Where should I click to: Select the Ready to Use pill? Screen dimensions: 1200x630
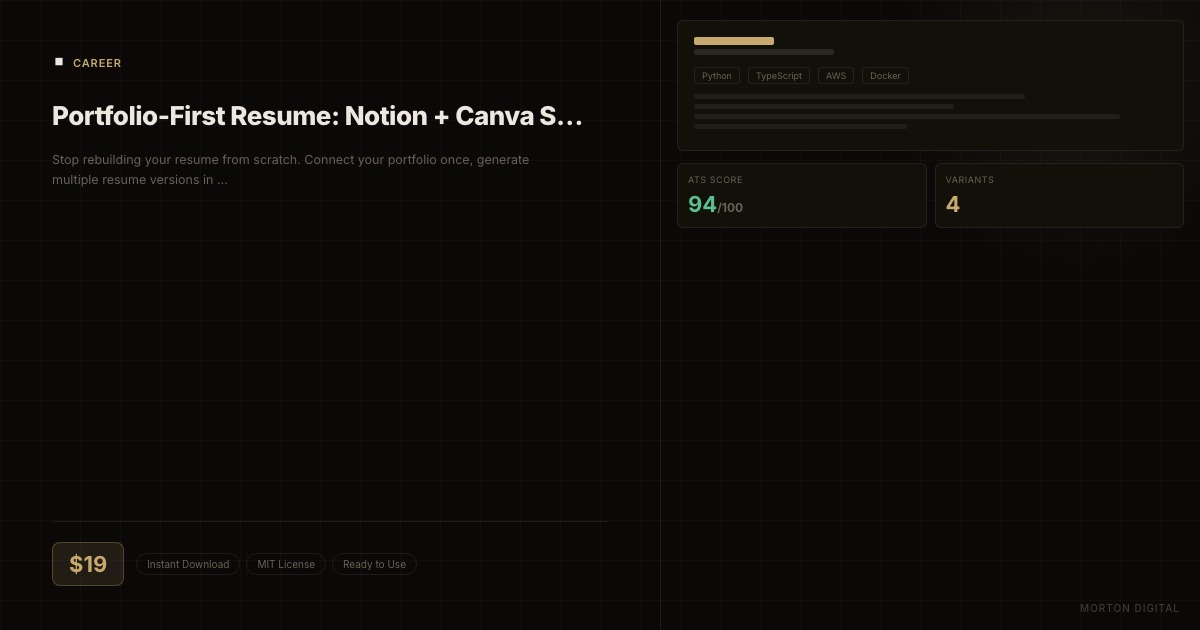point(374,564)
